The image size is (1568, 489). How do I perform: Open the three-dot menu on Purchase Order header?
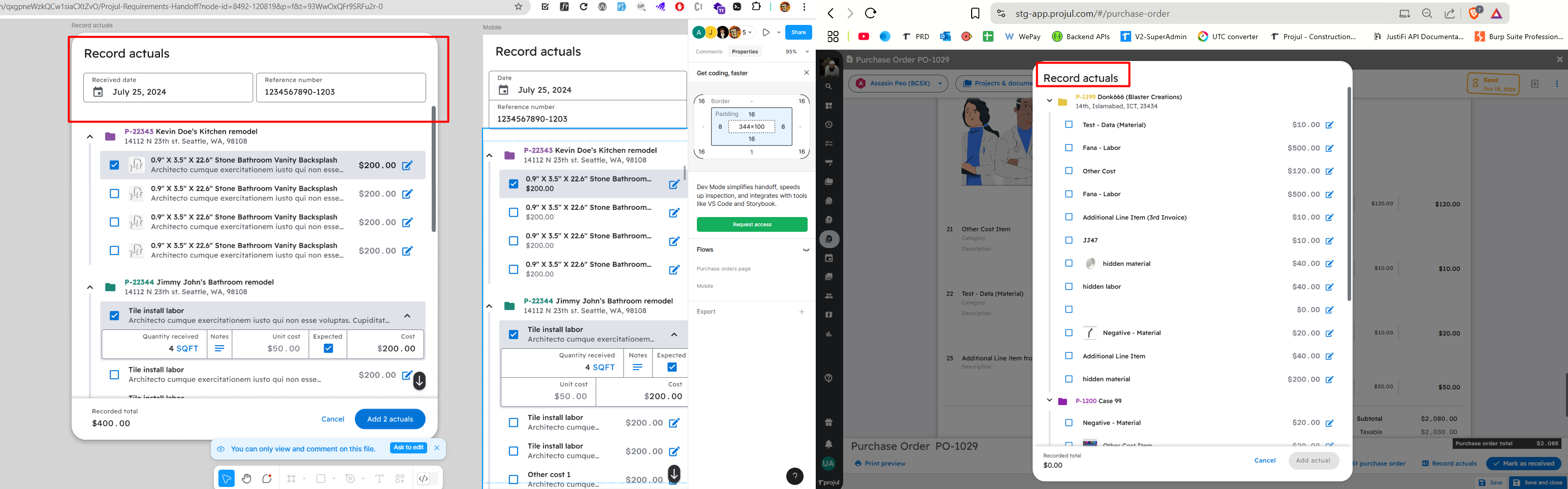(x=1557, y=84)
